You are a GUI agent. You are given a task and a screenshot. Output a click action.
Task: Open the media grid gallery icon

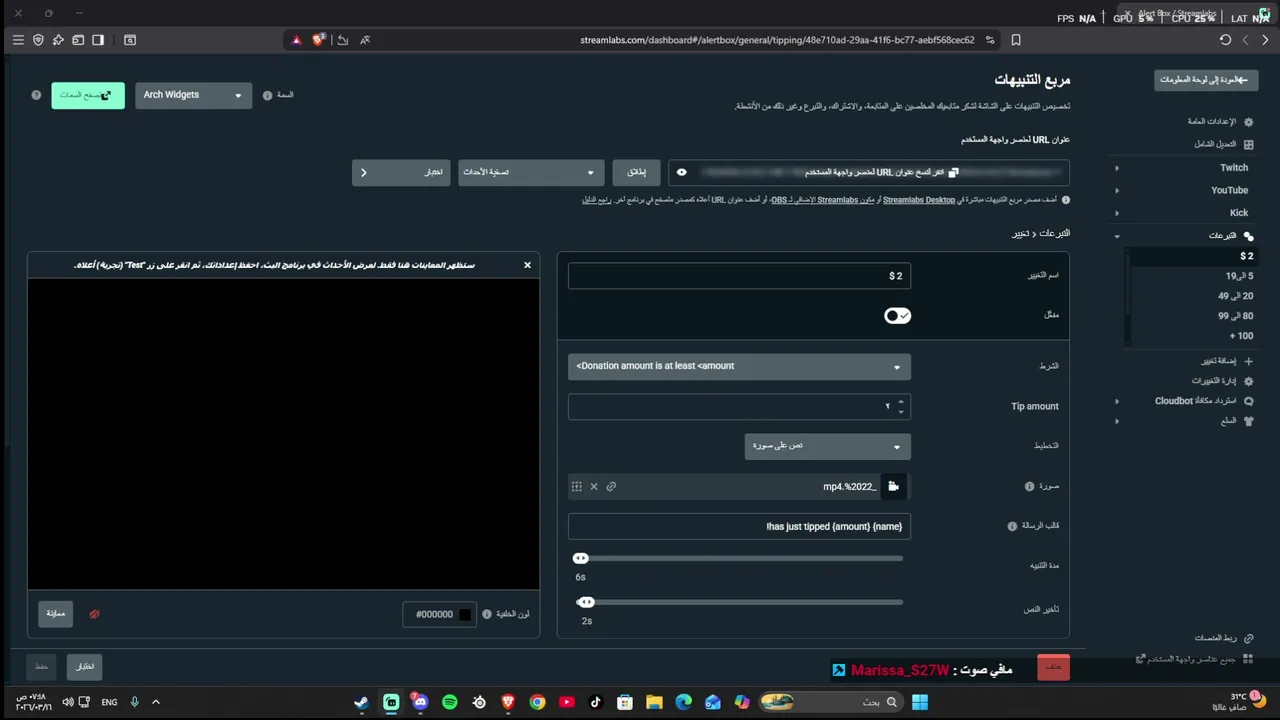pos(577,487)
